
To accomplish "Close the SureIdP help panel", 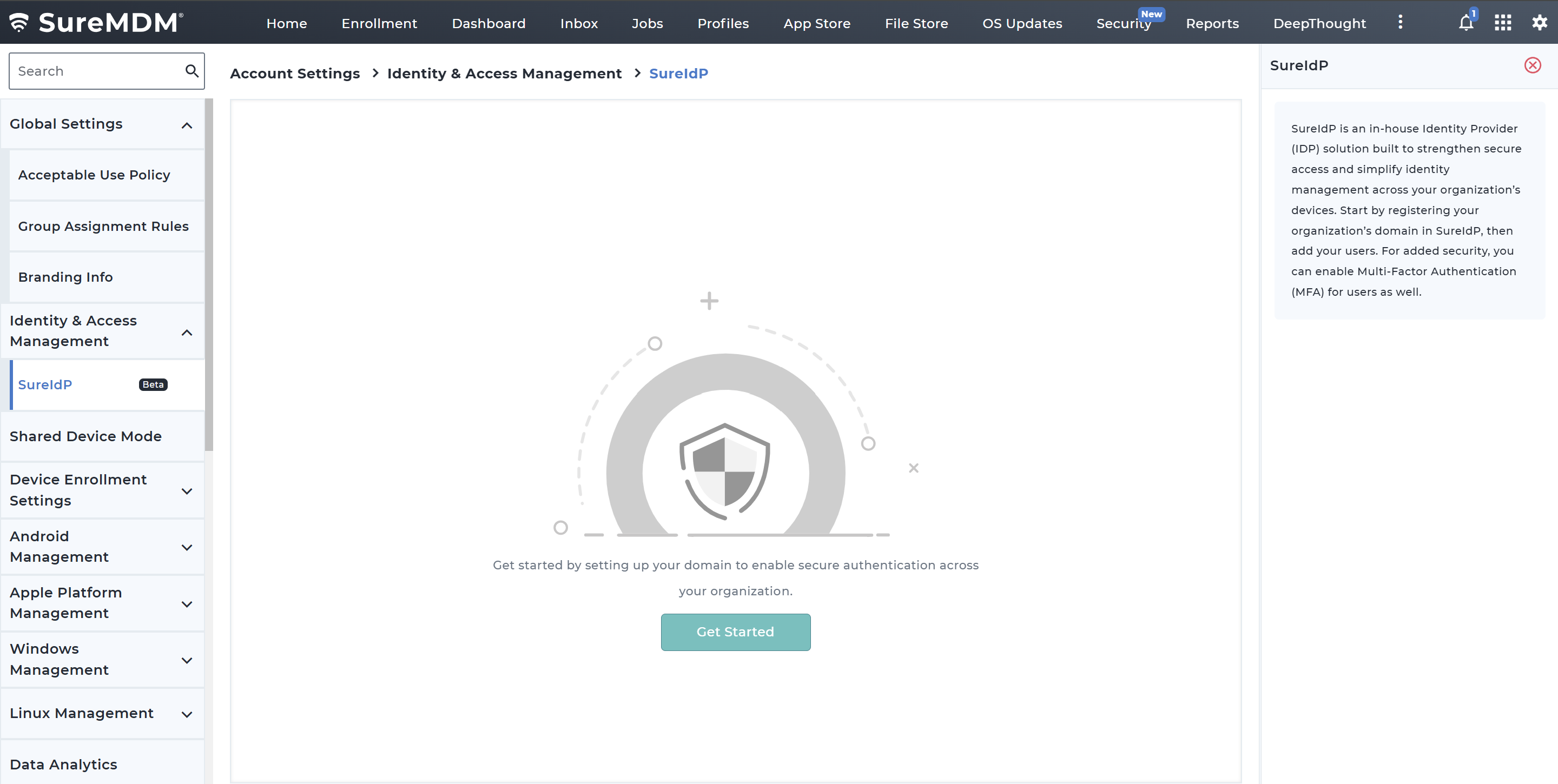I will pos(1532,65).
